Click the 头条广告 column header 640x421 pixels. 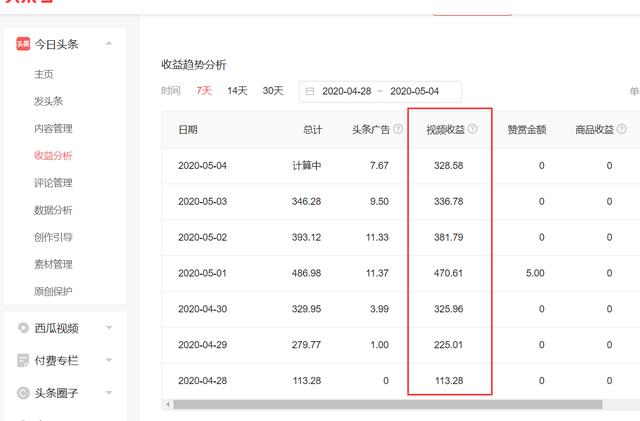point(371,130)
